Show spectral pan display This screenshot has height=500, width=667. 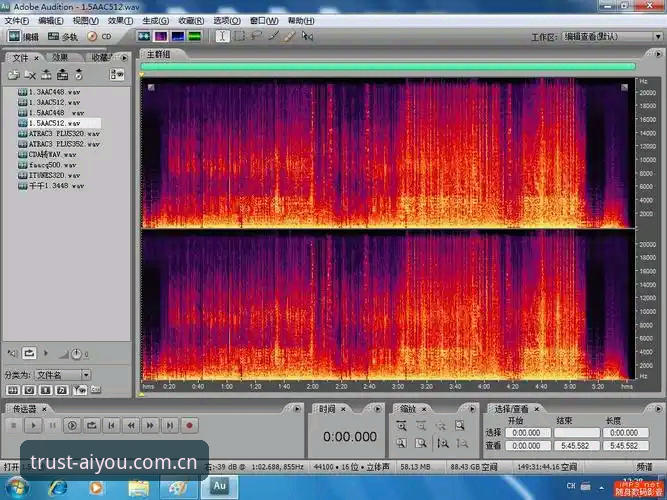(x=178, y=37)
